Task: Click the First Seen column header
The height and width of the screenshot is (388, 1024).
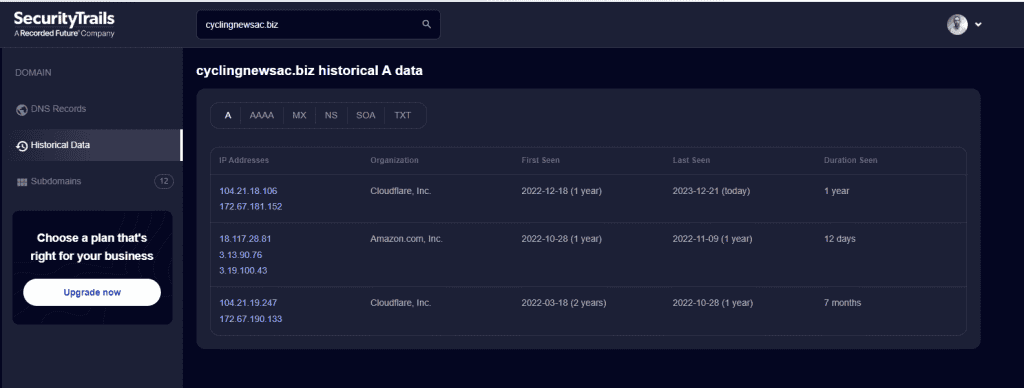Action: (x=540, y=160)
